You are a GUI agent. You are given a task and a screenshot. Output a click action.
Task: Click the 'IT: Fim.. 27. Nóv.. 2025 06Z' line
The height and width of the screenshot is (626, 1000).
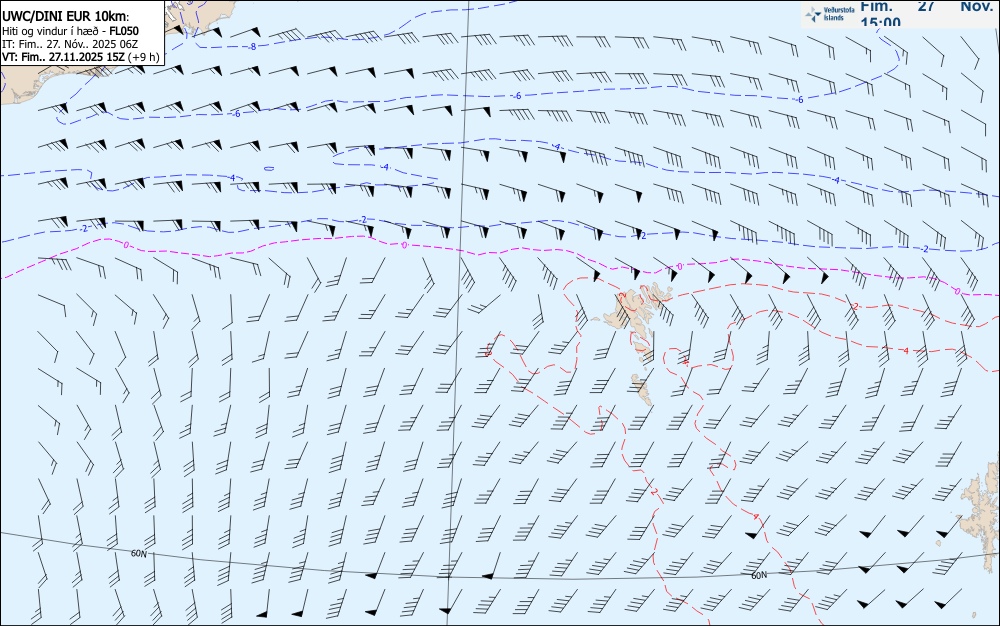[x=70, y=44]
